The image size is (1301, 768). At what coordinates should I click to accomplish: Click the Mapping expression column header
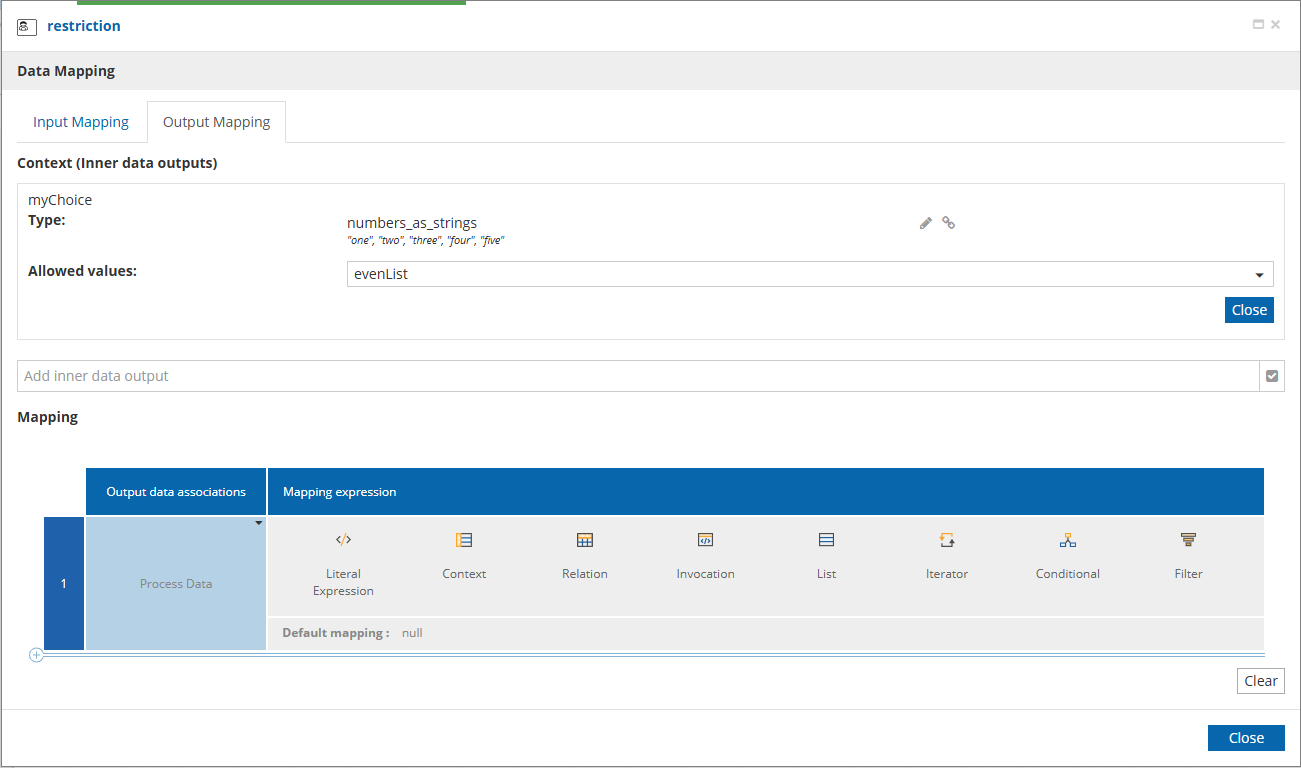pos(766,492)
